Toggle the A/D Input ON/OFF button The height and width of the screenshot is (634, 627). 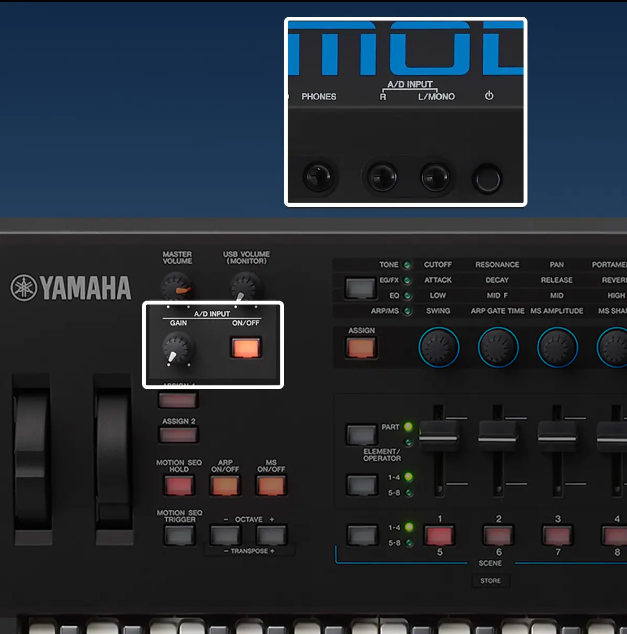click(246, 348)
